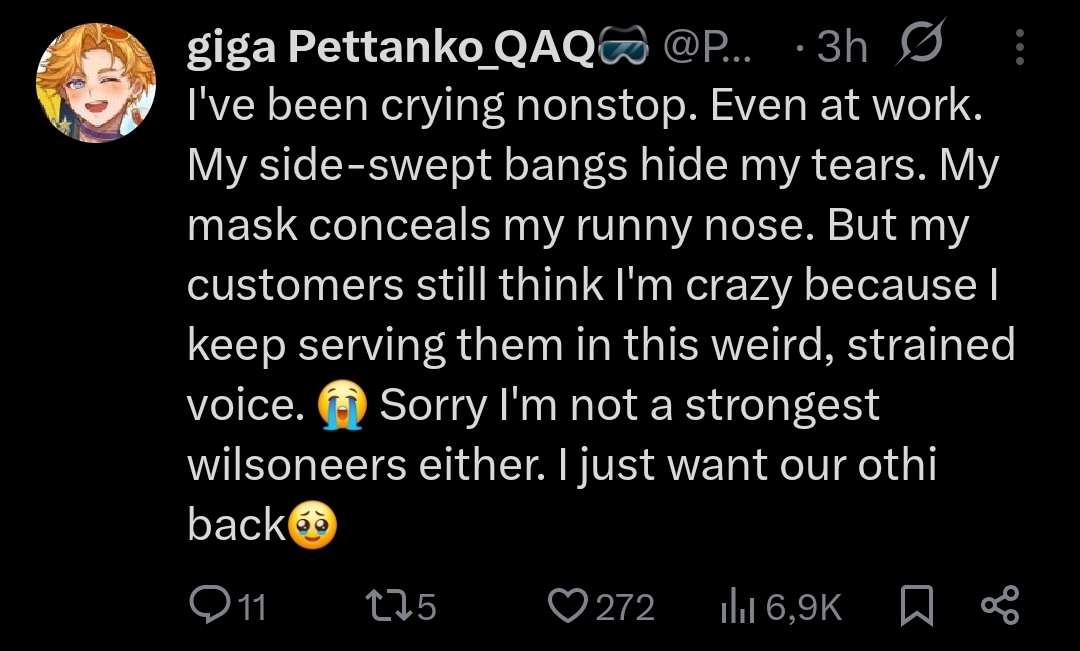Click the repost arrows icon
Screen dimensions: 1080x651
click(384, 605)
